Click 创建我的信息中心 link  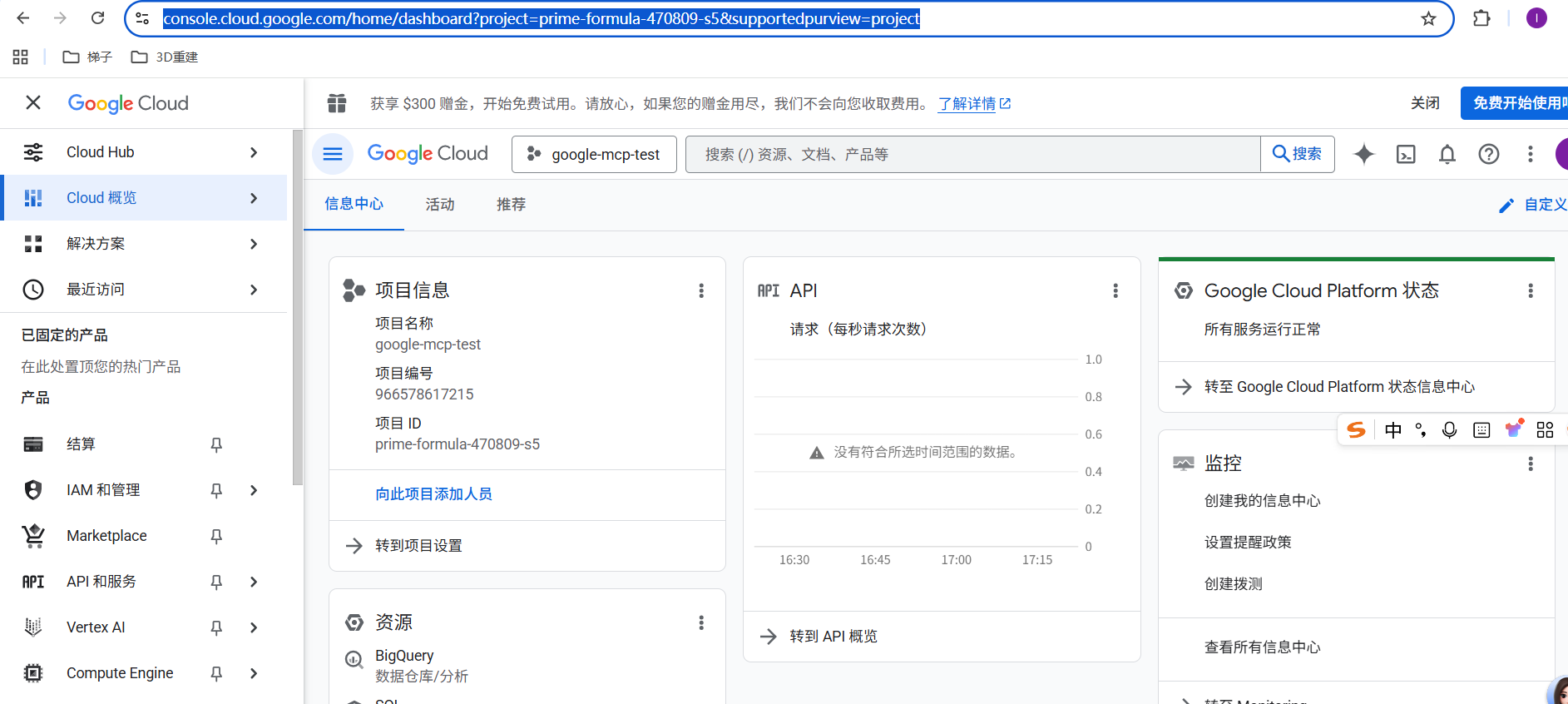1262,501
